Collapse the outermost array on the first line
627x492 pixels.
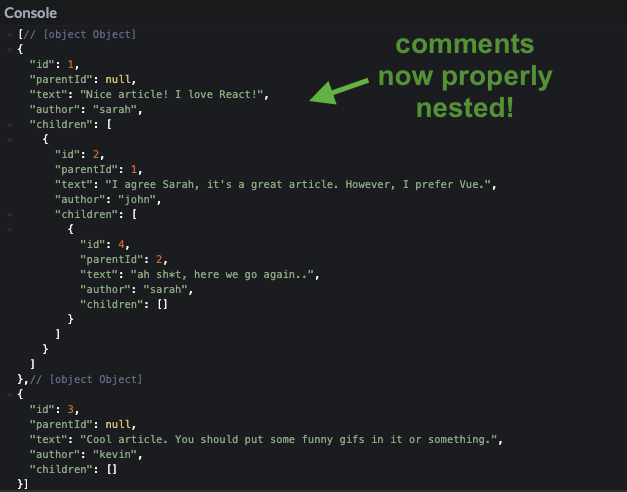click(10, 35)
